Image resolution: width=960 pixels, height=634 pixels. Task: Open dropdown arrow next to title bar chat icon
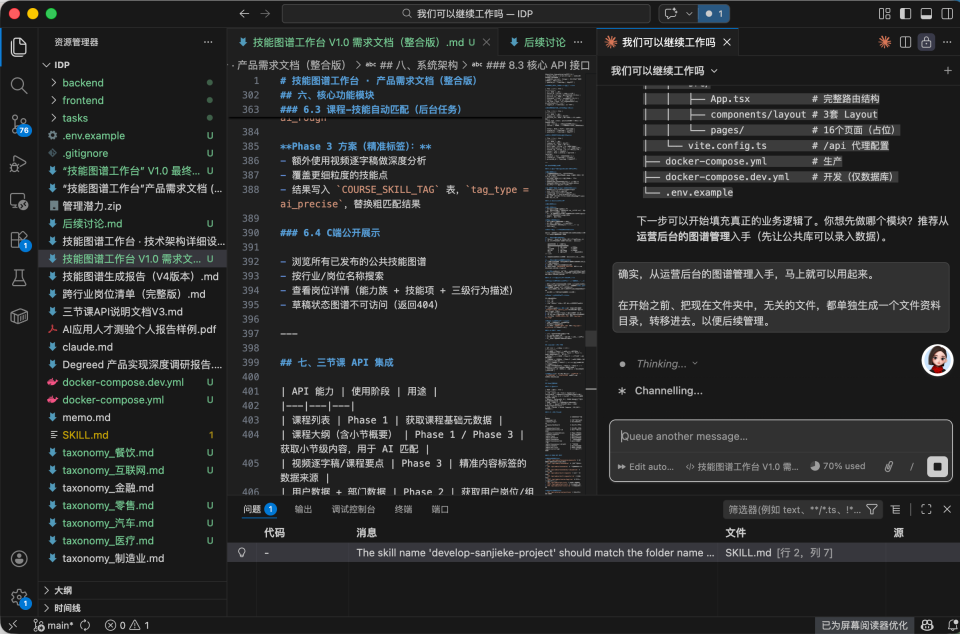[x=689, y=13]
